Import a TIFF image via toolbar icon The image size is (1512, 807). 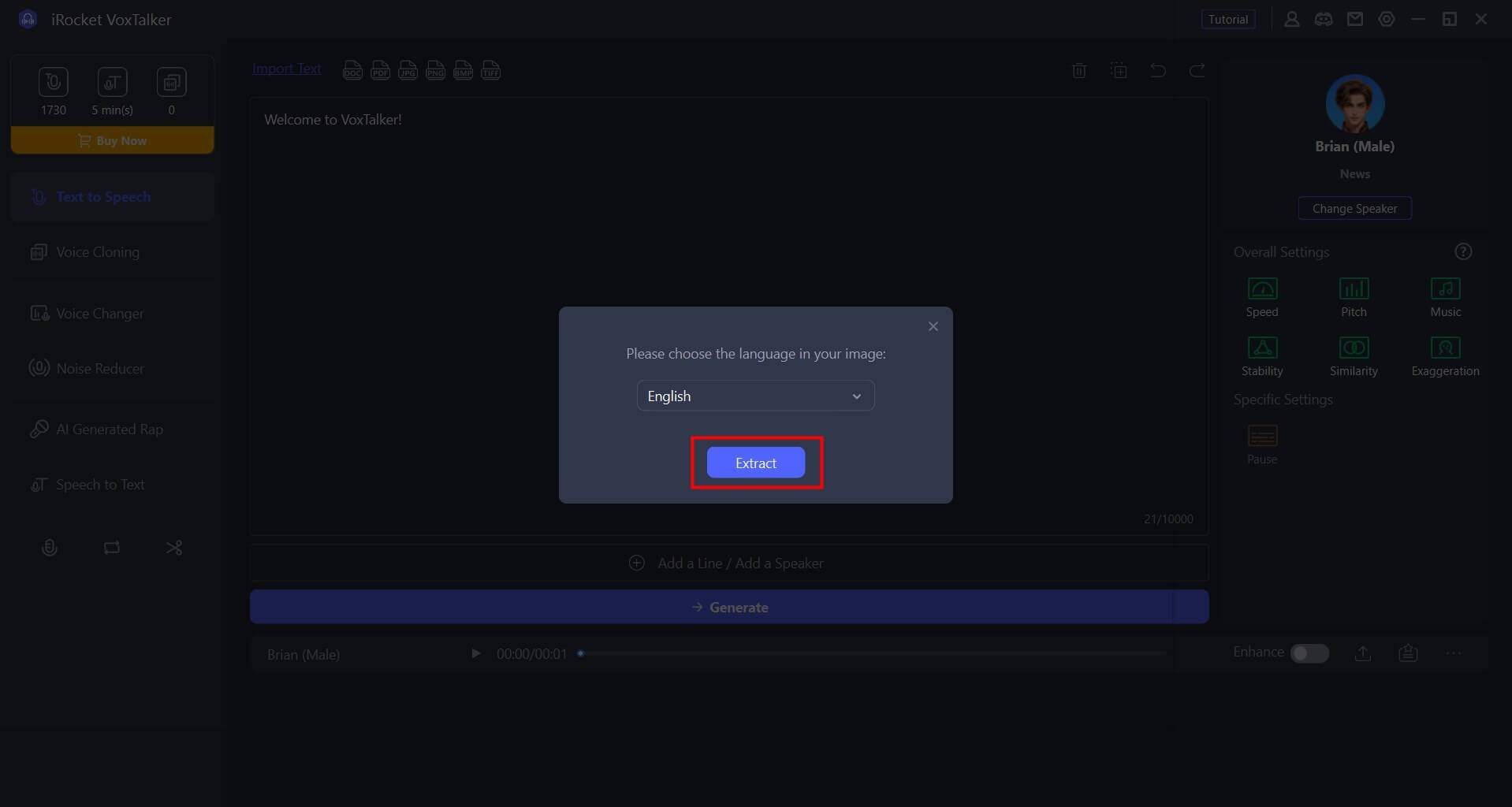(490, 71)
